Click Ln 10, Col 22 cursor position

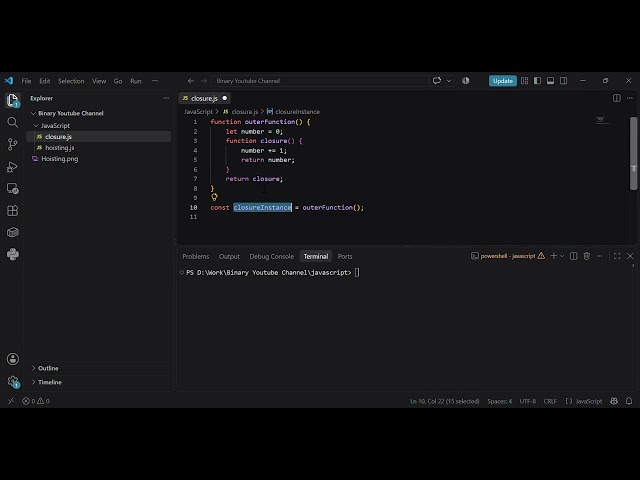[x=444, y=401]
